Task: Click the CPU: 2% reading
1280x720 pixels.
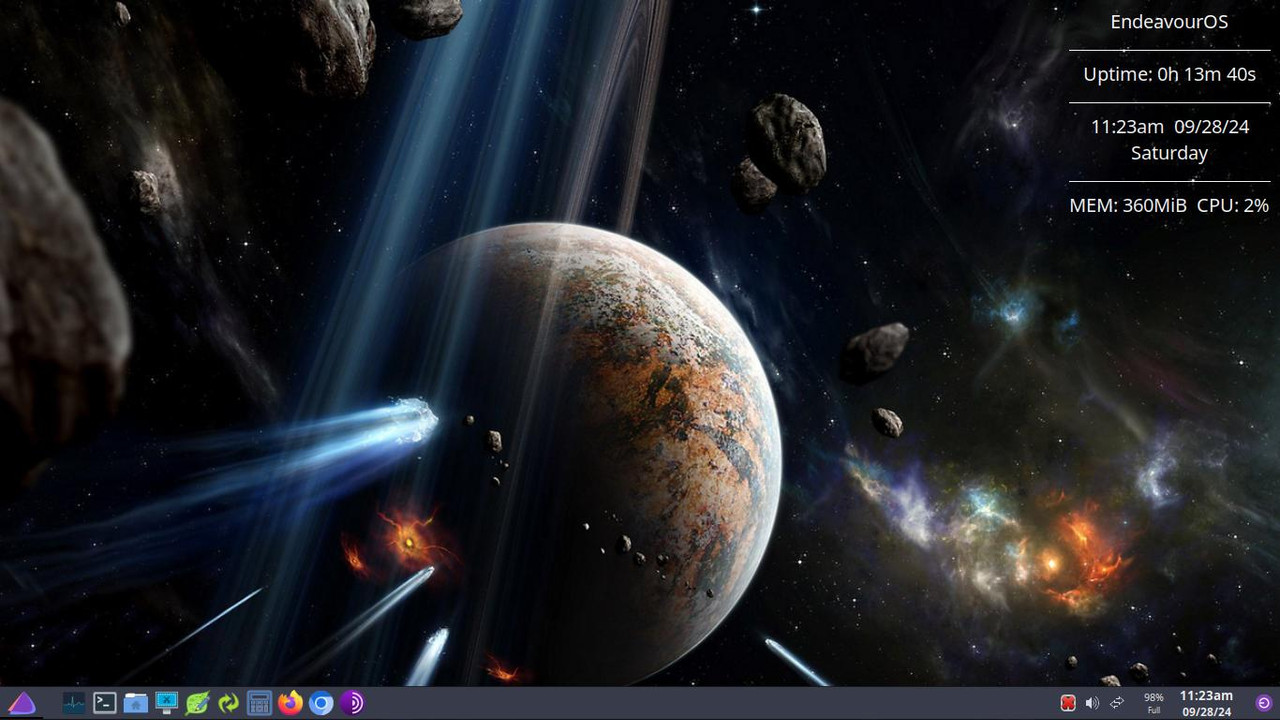Action: pyautogui.click(x=1233, y=205)
